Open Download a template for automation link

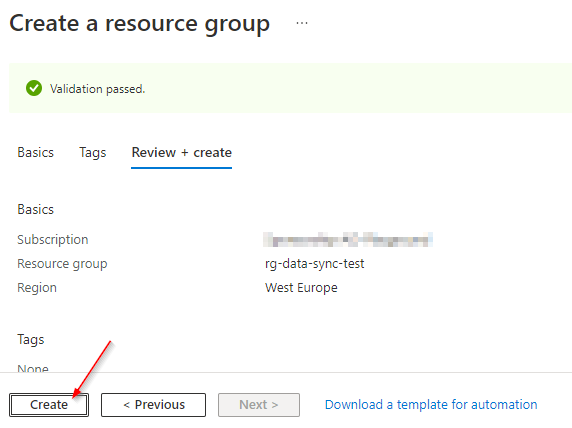pos(431,405)
